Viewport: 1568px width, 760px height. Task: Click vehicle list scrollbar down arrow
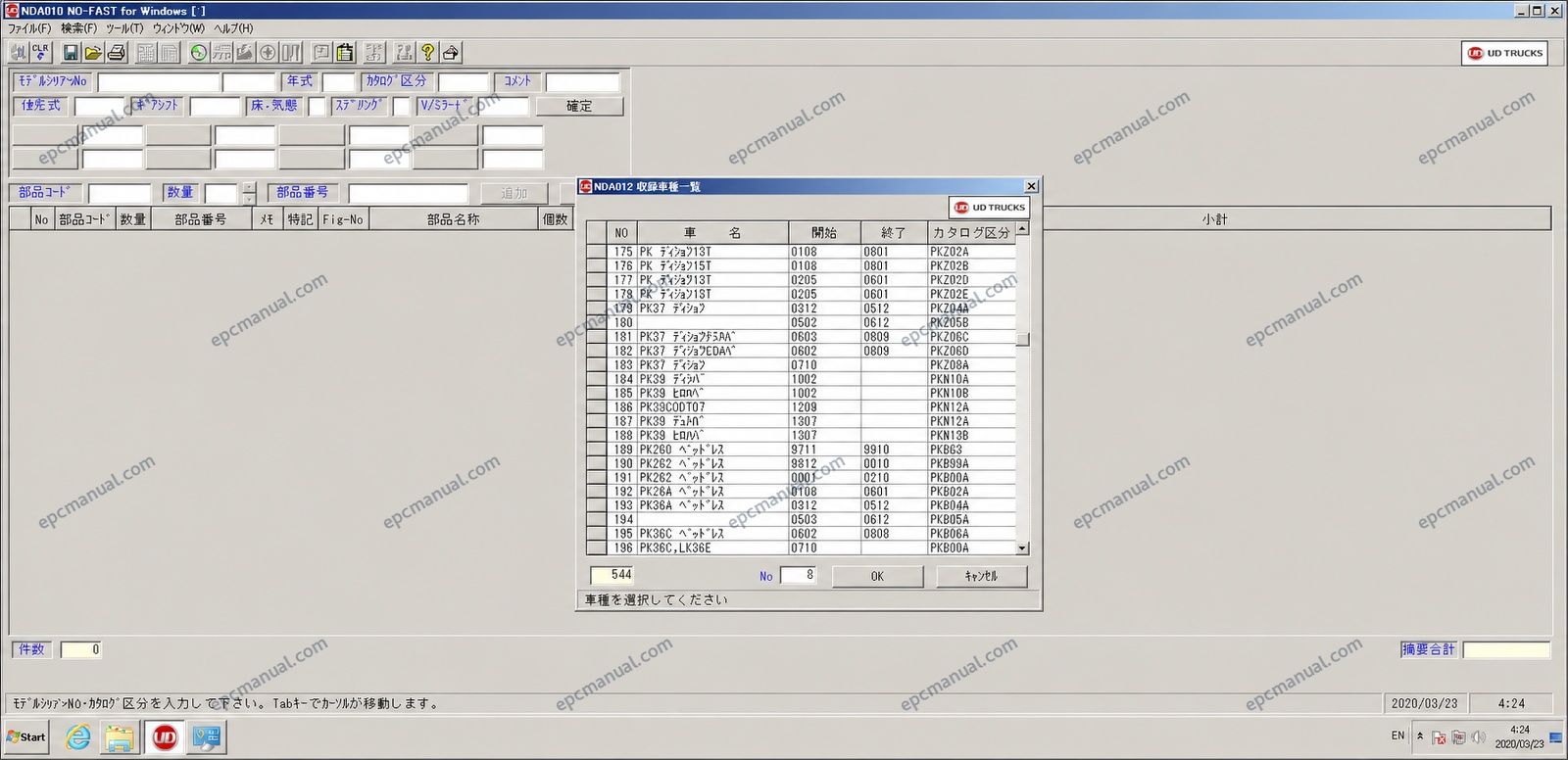pos(1022,548)
